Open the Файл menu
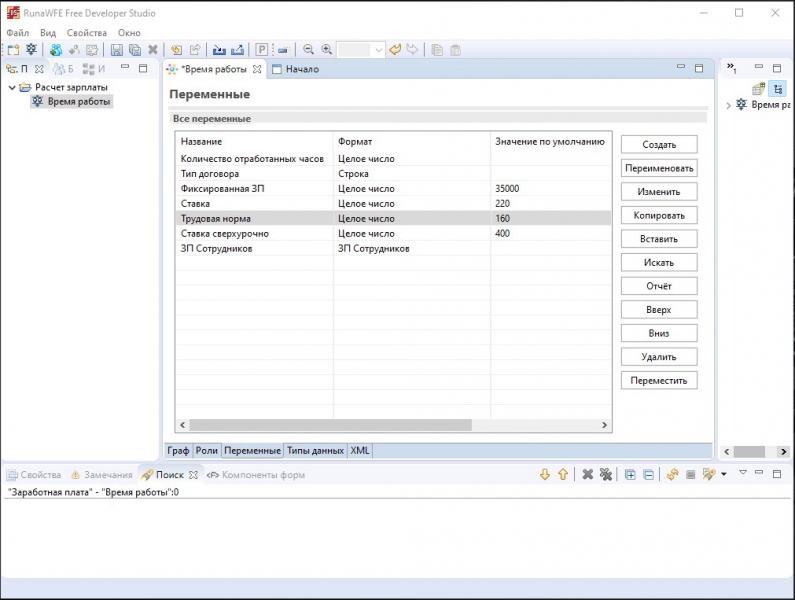The image size is (795, 600). (17, 33)
